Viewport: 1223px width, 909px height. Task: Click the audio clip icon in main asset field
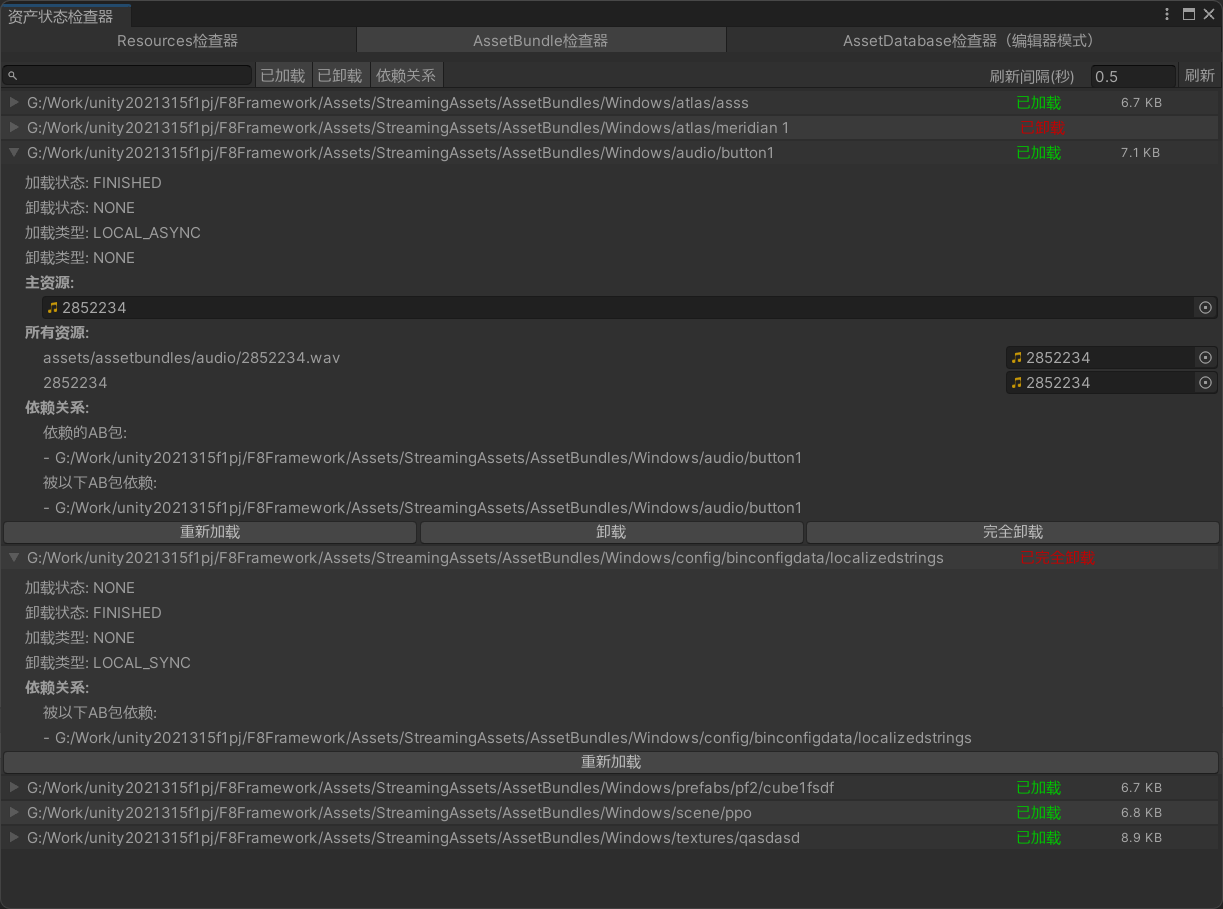pos(53,308)
